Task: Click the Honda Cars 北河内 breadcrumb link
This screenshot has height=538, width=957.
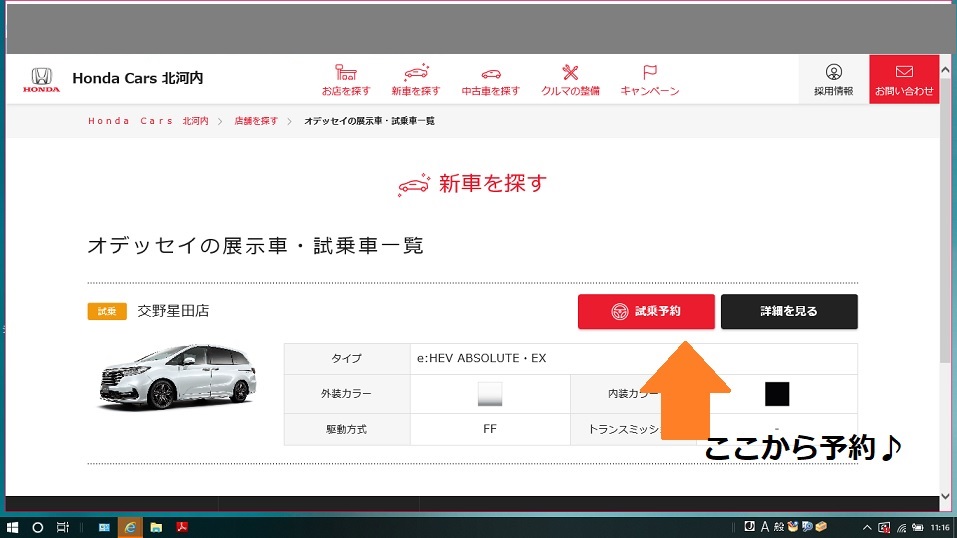Action: click(x=148, y=121)
